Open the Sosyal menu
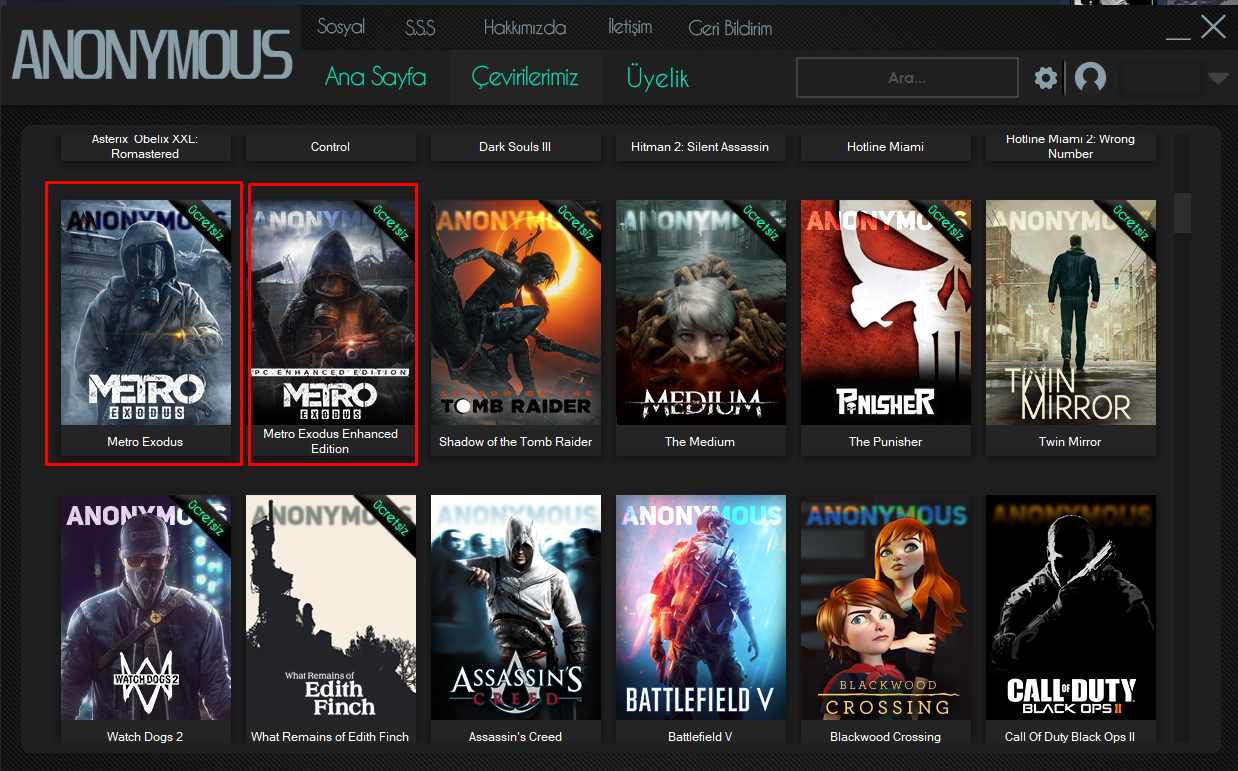Viewport: 1238px width, 771px height. coord(341,27)
